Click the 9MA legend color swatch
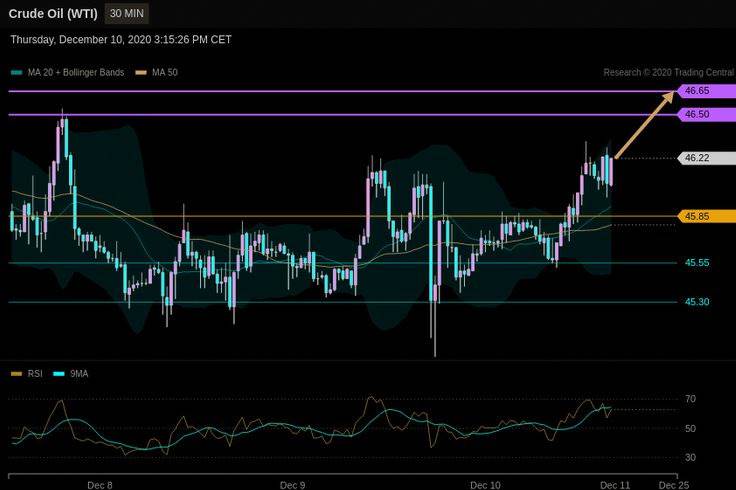 [59, 374]
